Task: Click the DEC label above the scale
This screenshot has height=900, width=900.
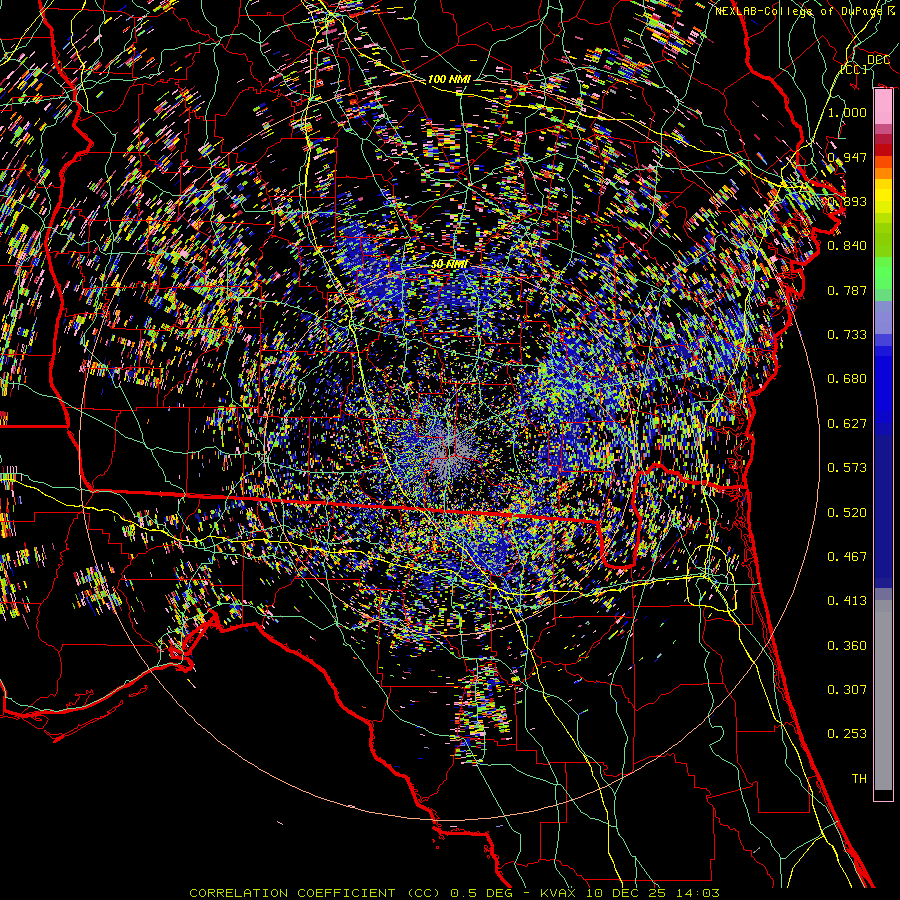Action: click(878, 59)
